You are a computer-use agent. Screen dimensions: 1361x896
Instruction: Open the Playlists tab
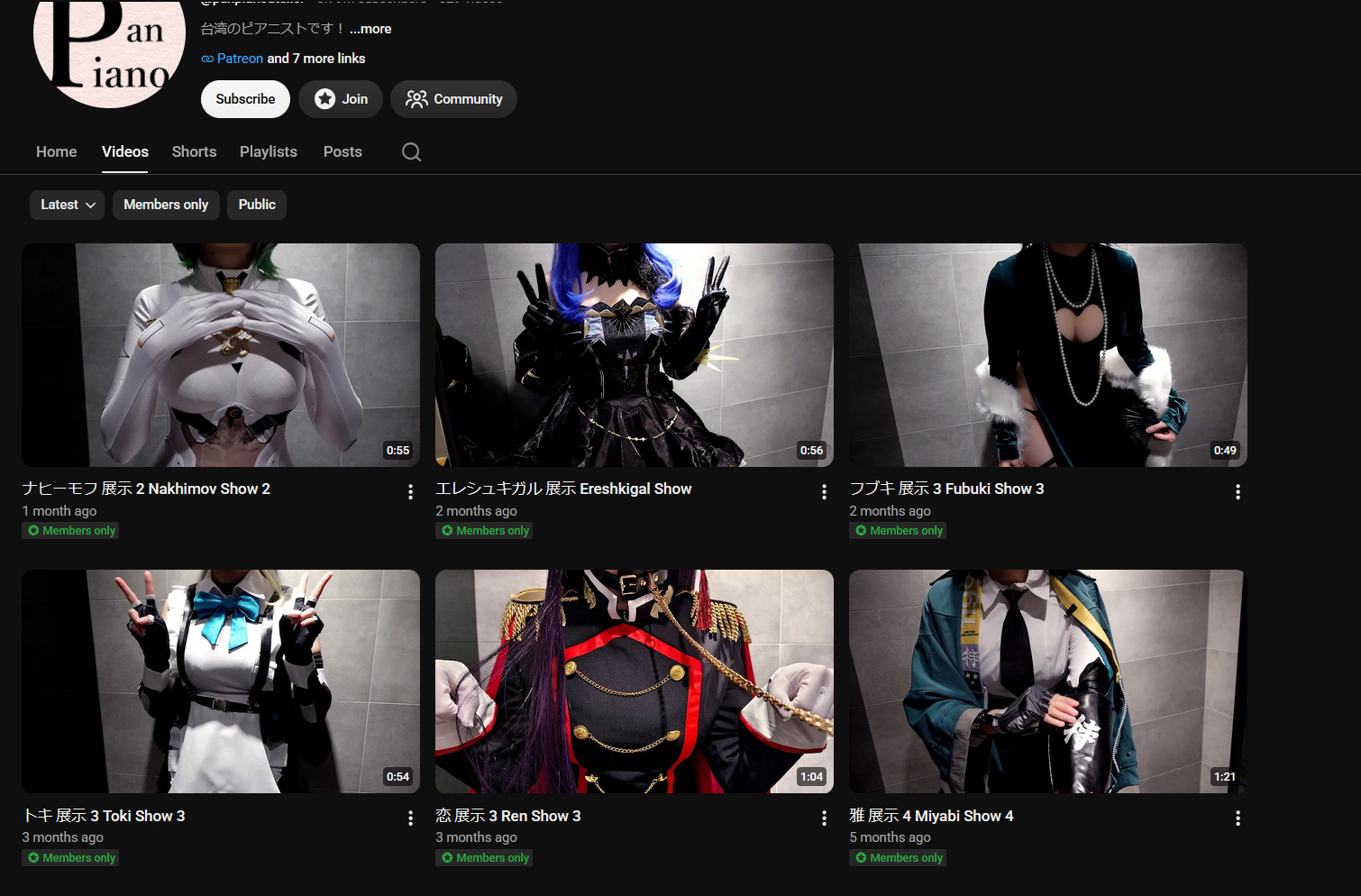coord(269,151)
